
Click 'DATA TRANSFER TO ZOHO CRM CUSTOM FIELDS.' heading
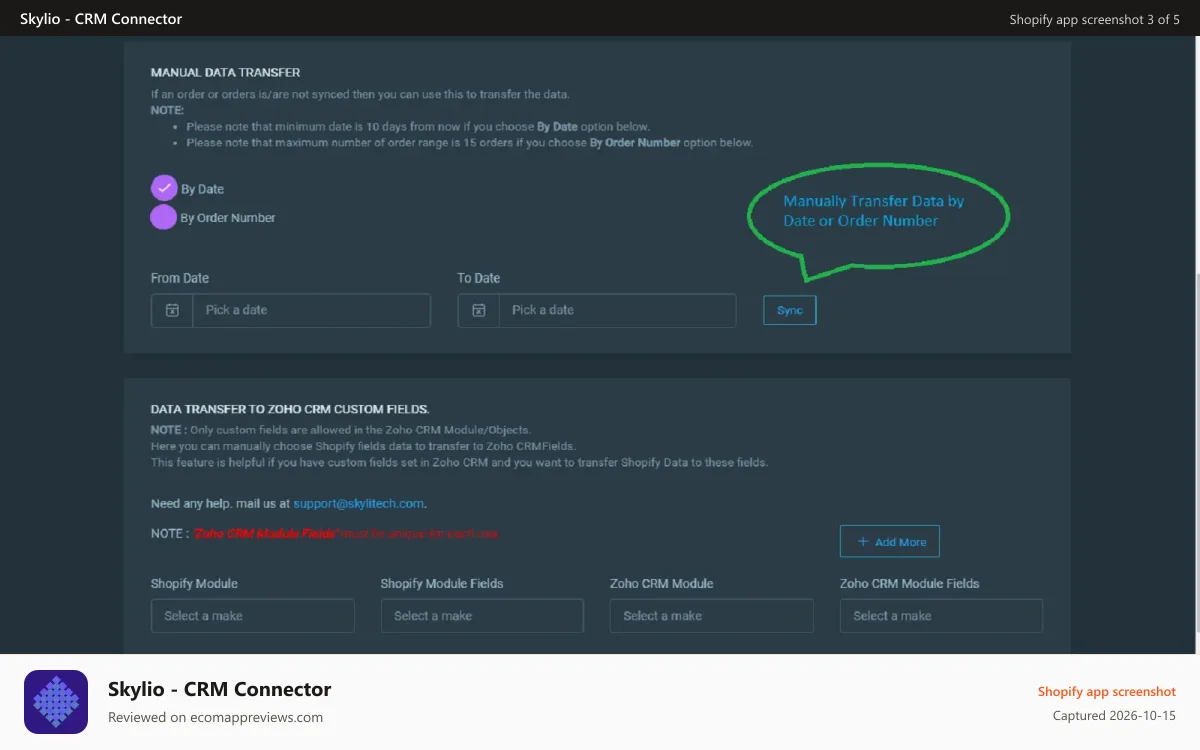coord(290,409)
